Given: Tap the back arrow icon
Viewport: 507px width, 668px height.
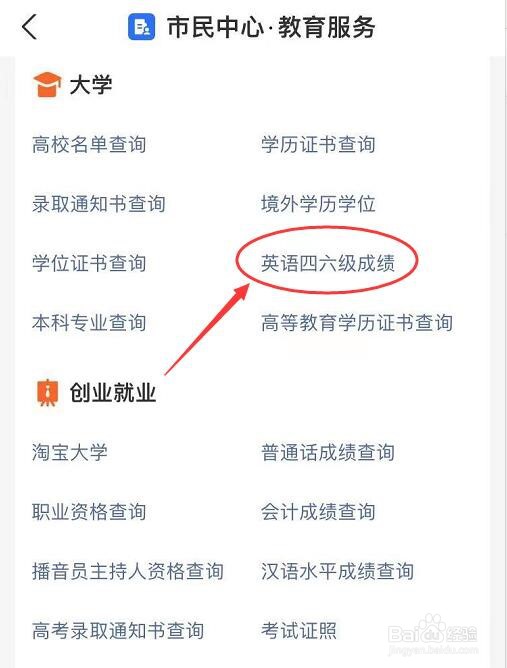Looking at the screenshot, I should click(x=29, y=27).
